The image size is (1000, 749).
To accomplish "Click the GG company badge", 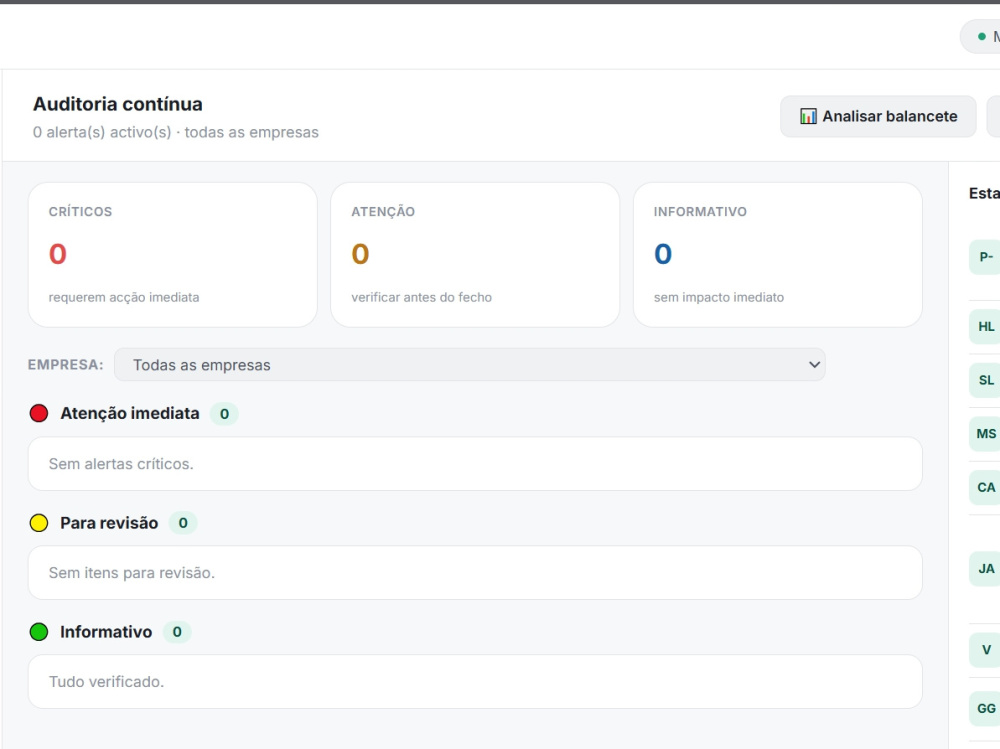I will (x=985, y=708).
